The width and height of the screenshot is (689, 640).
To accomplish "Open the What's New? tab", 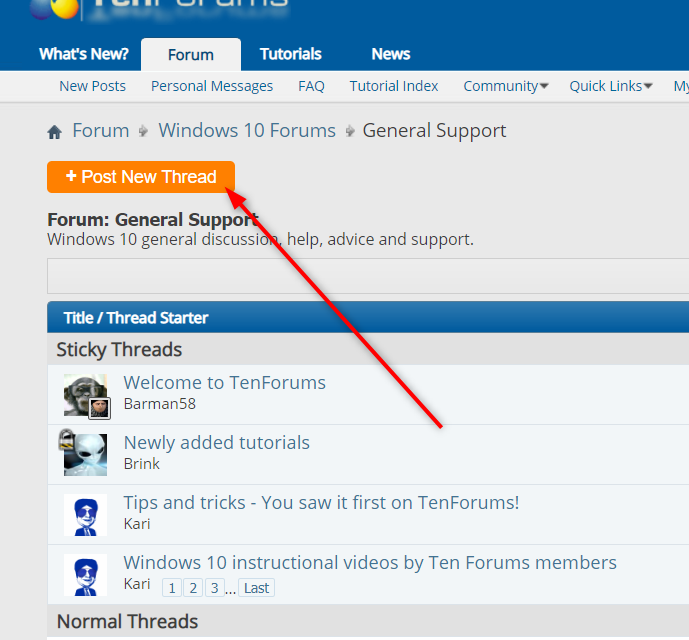I will click(83, 54).
